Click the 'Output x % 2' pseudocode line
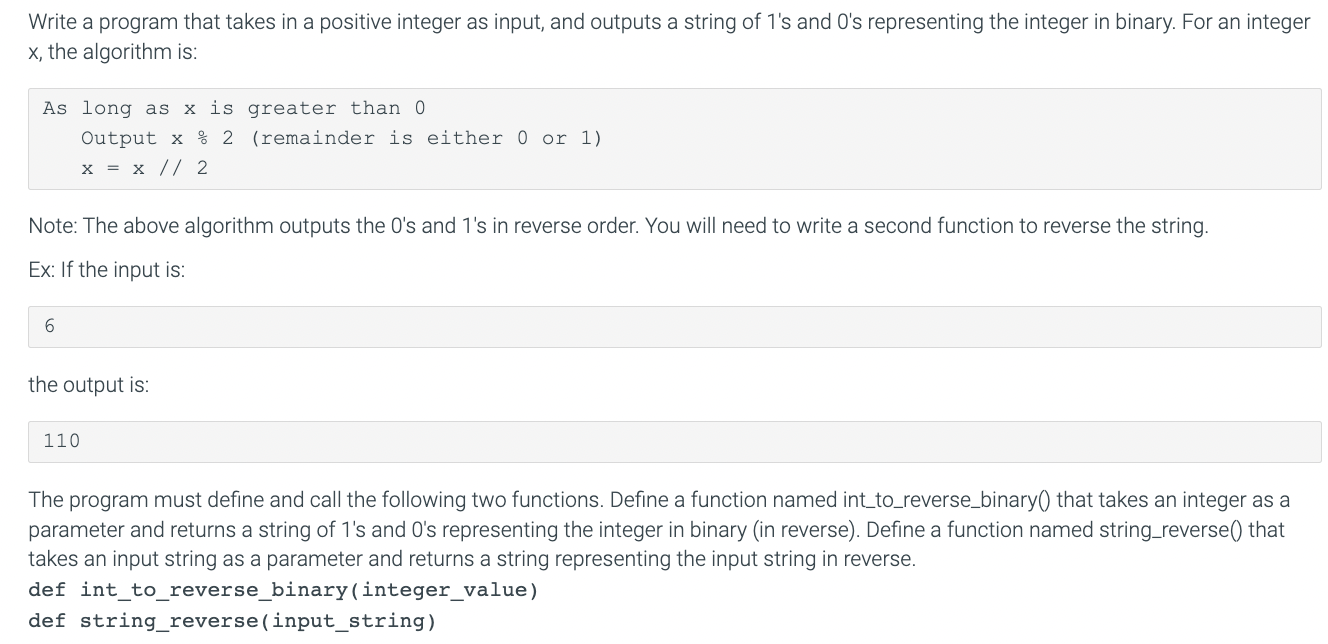Viewport: 1328px width, 644px height. (x=157, y=138)
